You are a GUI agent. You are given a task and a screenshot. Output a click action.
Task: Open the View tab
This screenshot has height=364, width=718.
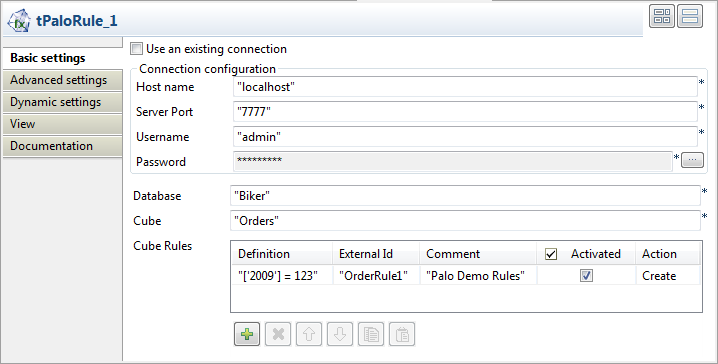coord(62,124)
